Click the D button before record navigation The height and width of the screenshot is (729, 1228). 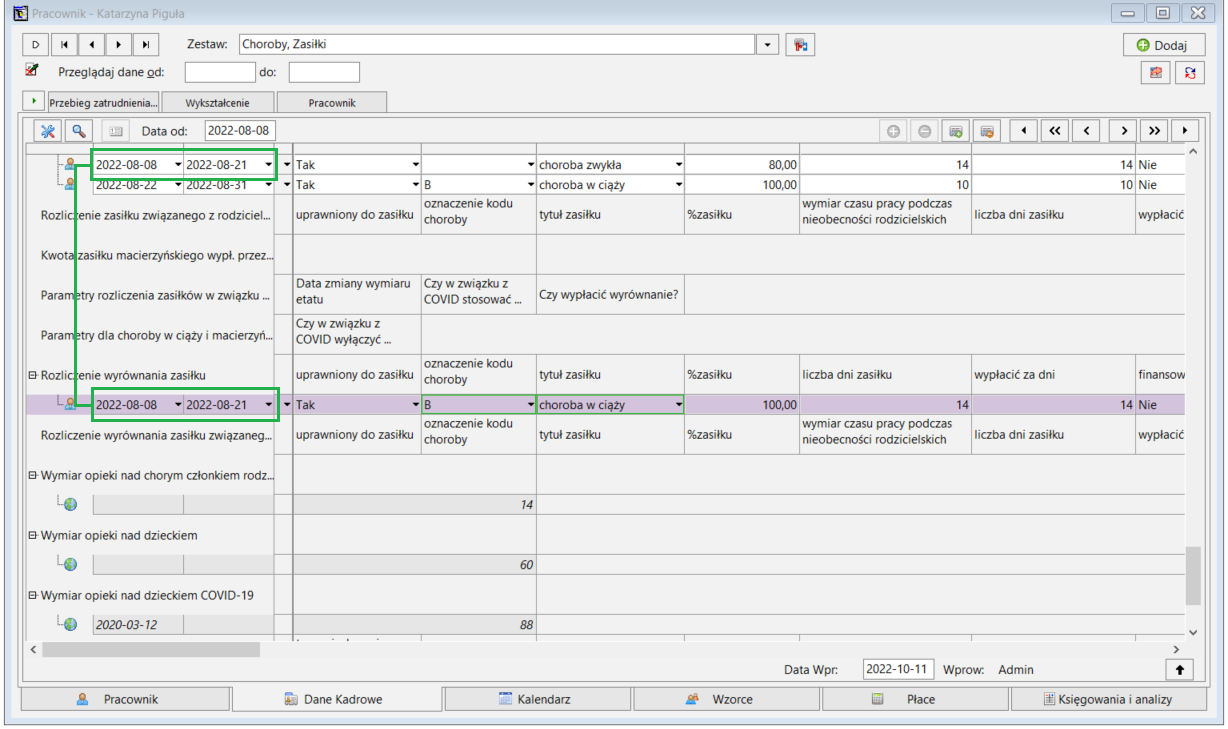[36, 44]
